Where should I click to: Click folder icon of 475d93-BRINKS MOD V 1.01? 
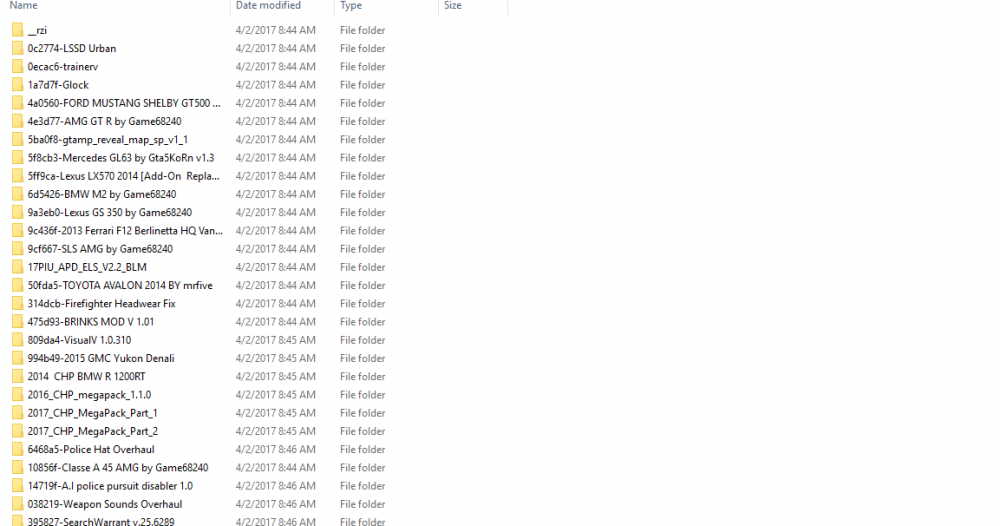click(17, 322)
